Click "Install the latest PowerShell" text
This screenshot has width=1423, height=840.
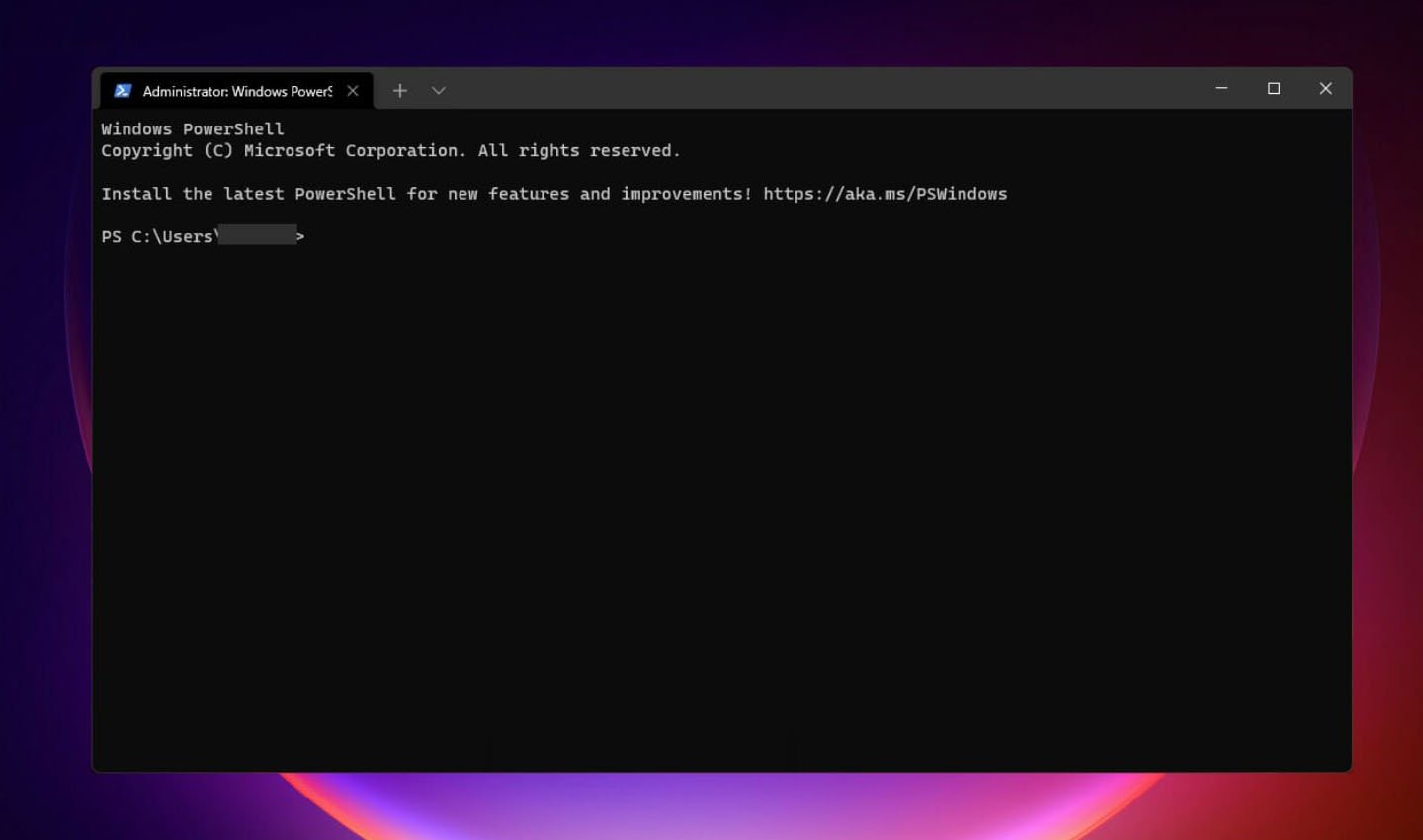click(248, 194)
